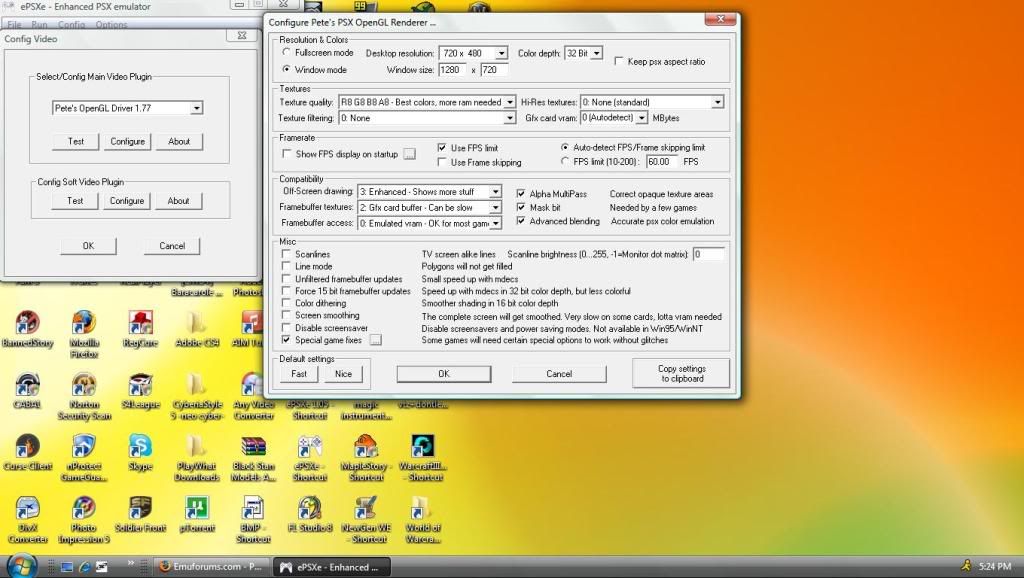The width and height of the screenshot is (1024, 578).
Task: Open nProtect GameGuard desktop icon
Action: click(x=84, y=457)
